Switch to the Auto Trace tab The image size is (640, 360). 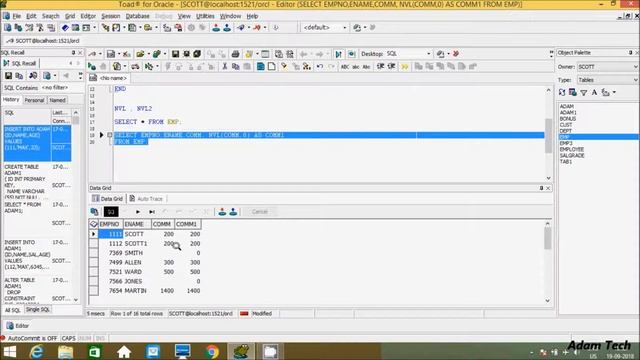tap(146, 199)
